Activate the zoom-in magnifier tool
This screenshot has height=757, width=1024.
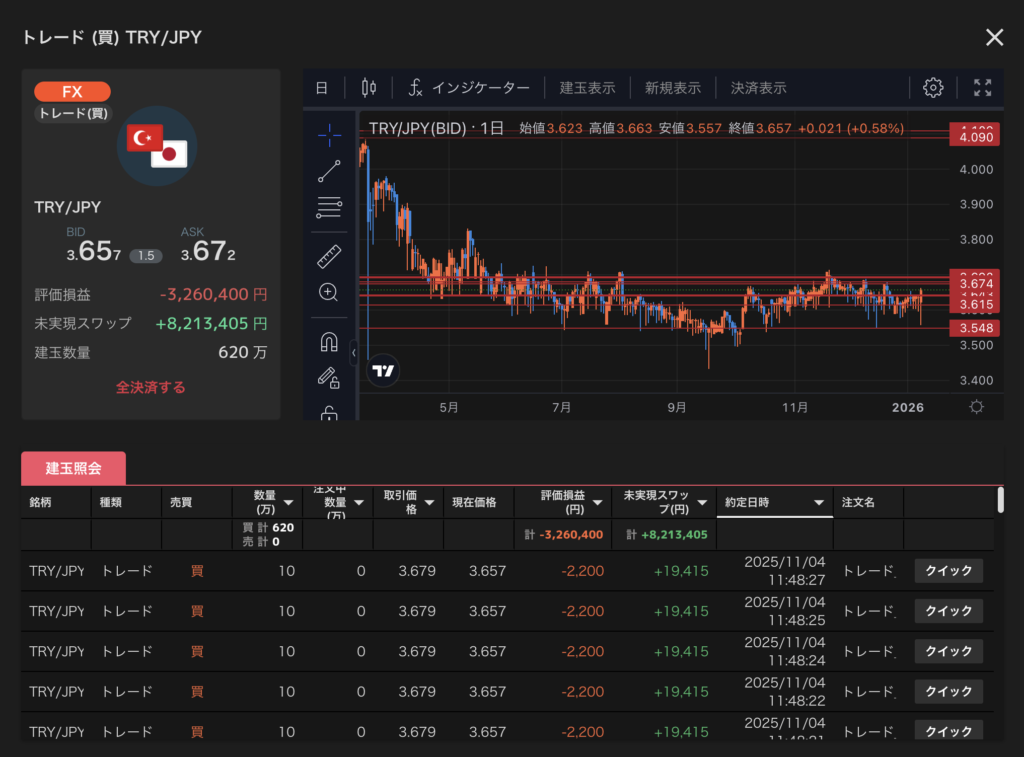[329, 292]
